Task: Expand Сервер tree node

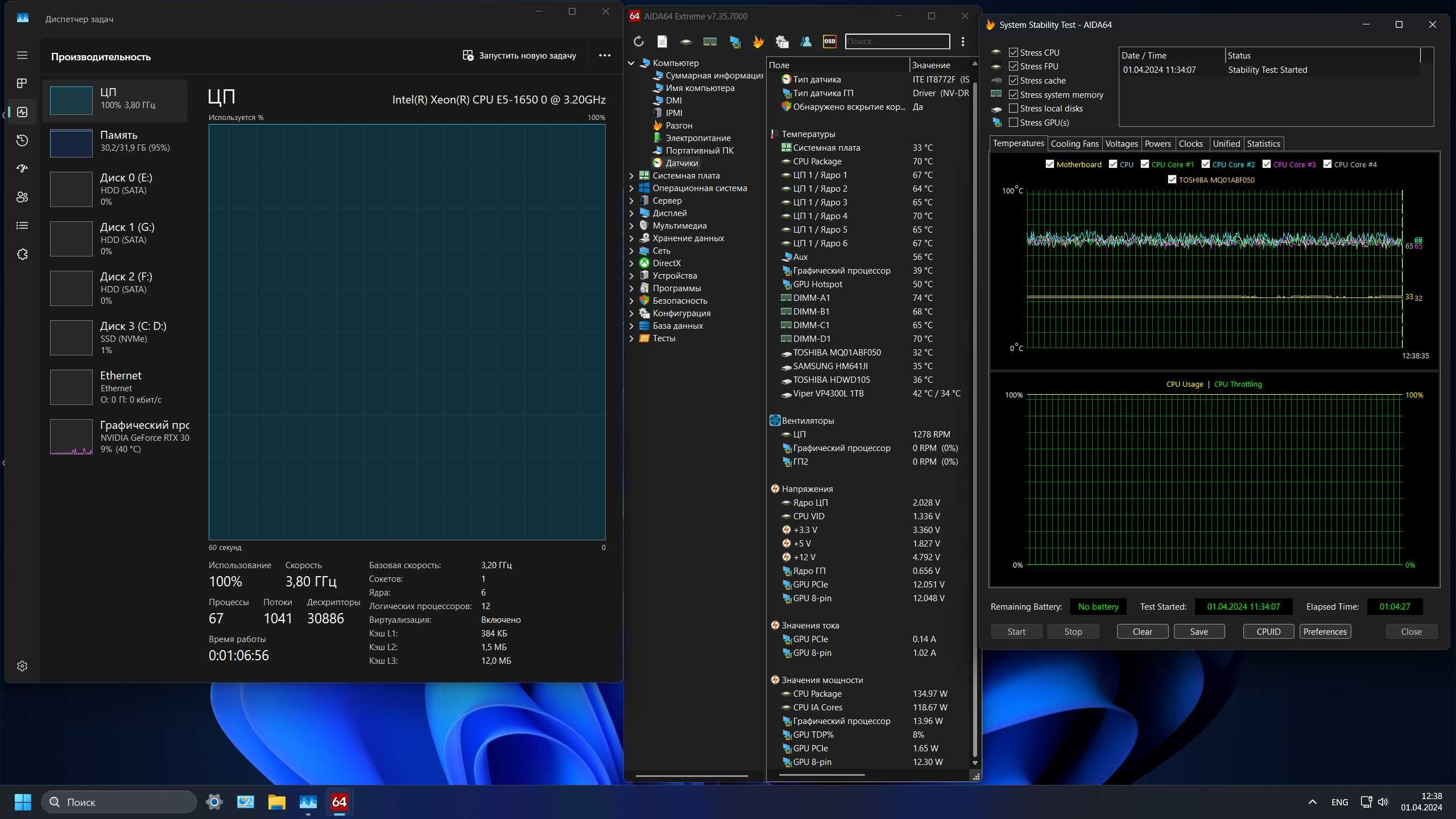Action: [x=631, y=201]
